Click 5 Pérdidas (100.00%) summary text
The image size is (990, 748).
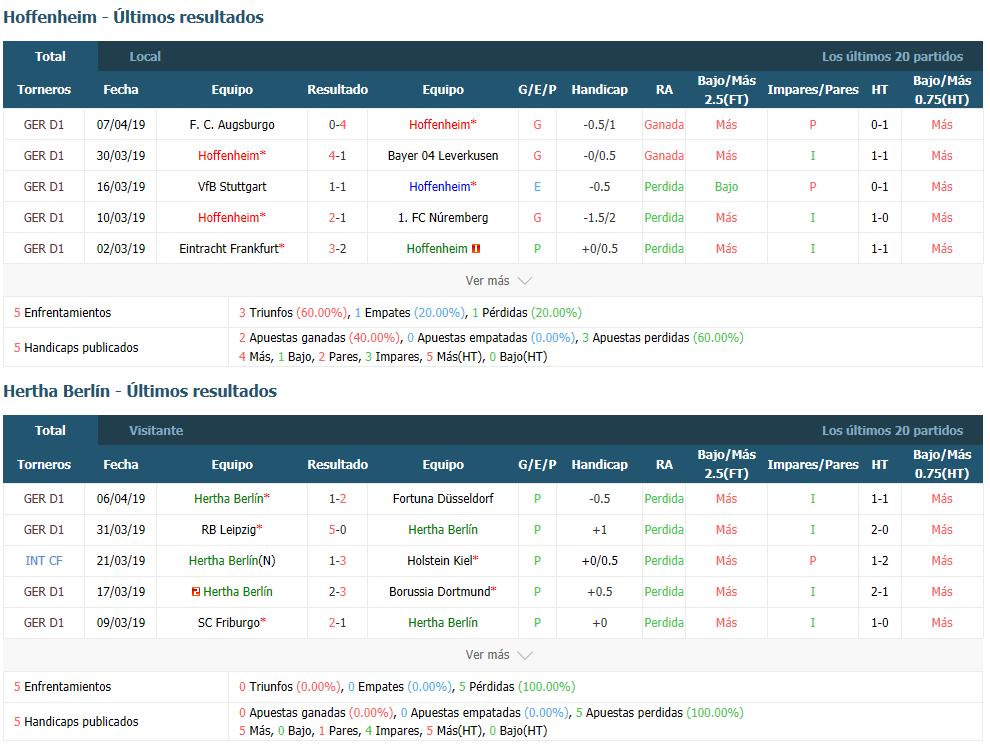[517, 687]
